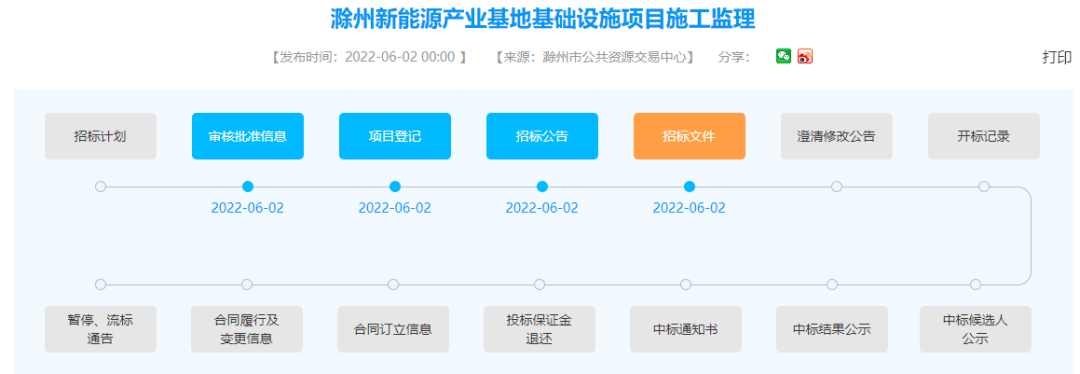1080x374 pixels.
Task: Click the empty dot under 澄清修改公告
Action: tap(837, 187)
